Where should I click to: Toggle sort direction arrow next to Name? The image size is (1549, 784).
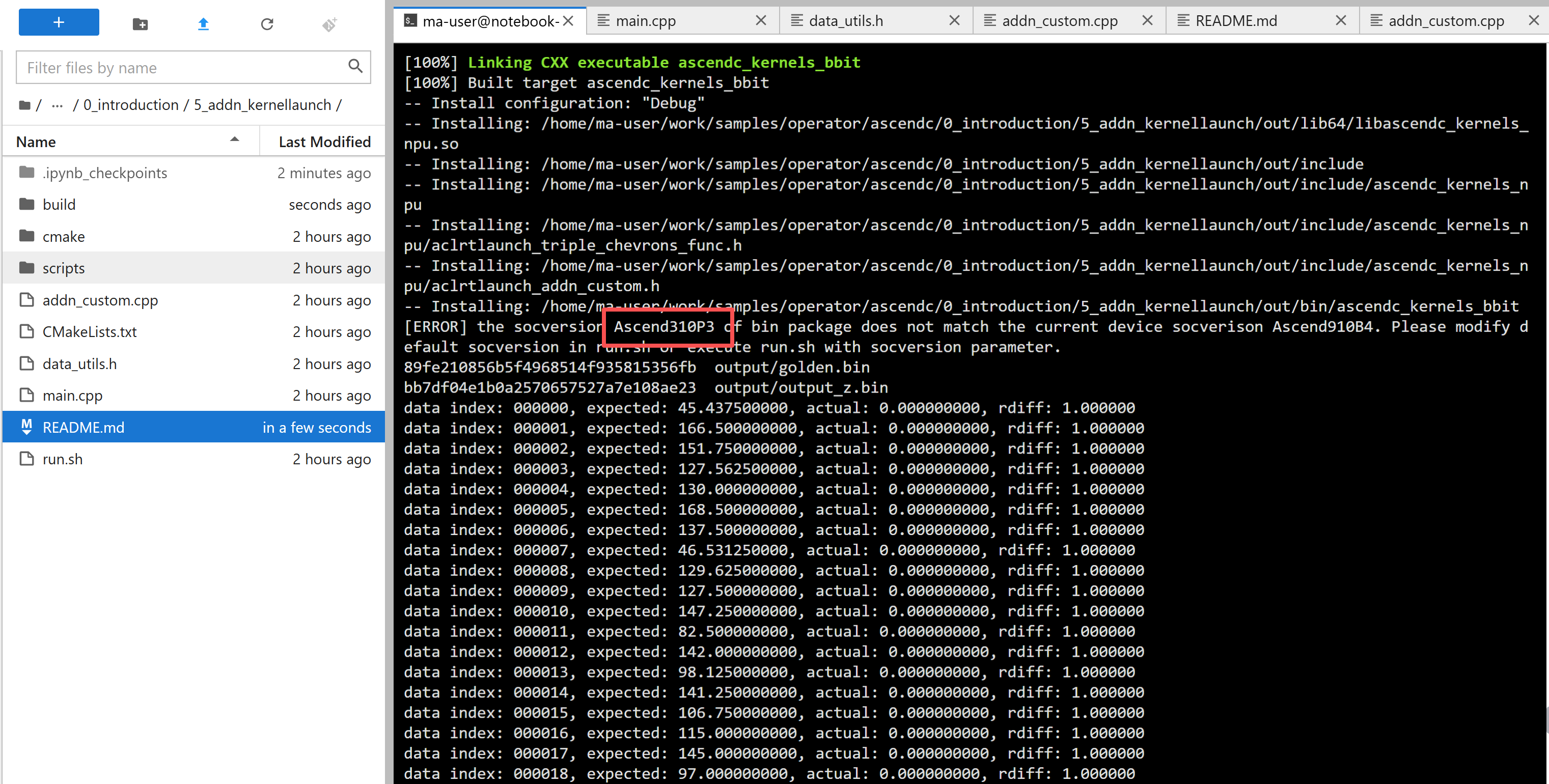click(x=235, y=139)
